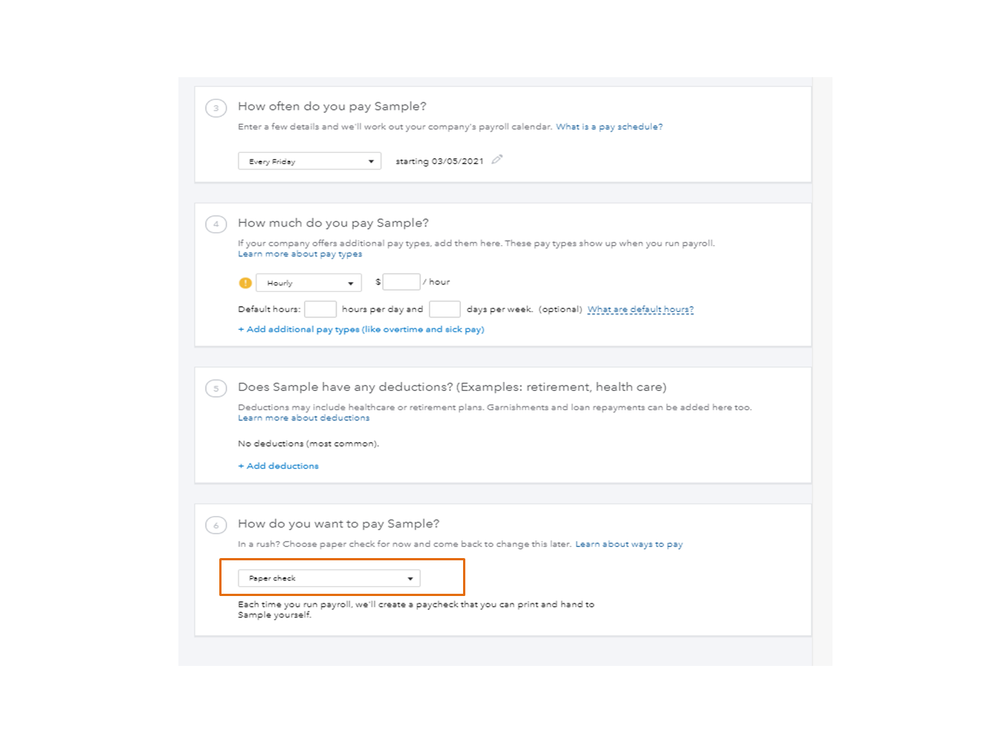Click the step 5 circle number icon
This screenshot has width=999, height=749.
pos(216,388)
